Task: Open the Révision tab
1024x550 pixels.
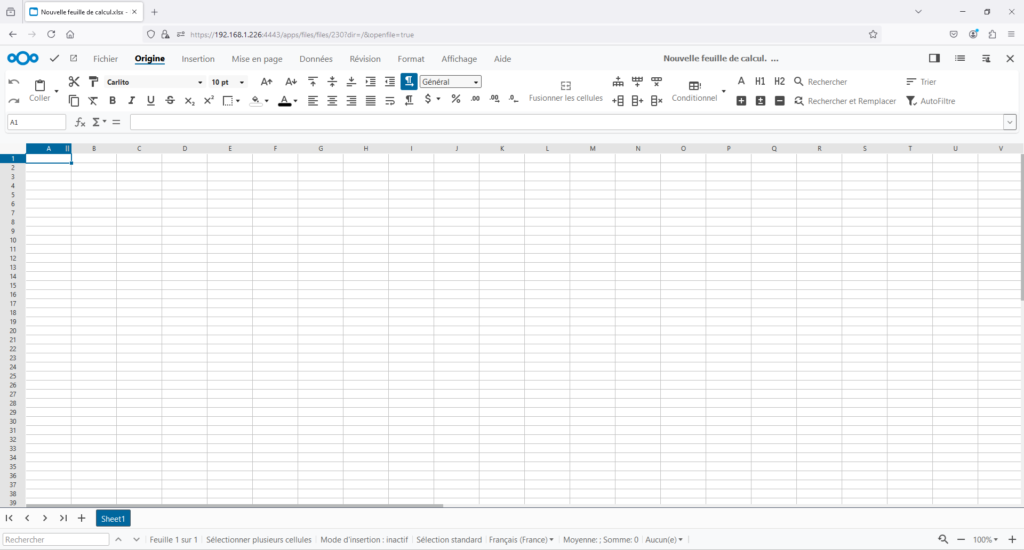Action: tap(365, 59)
